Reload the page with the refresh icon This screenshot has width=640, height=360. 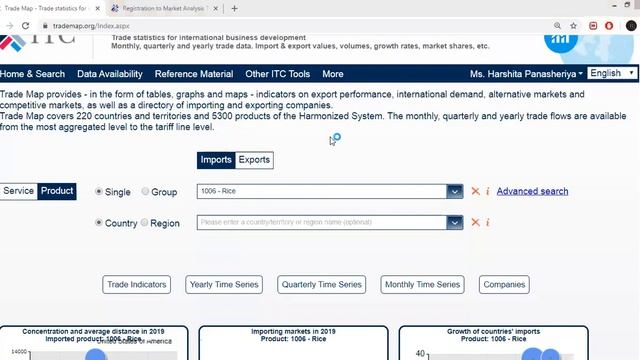coord(25,26)
